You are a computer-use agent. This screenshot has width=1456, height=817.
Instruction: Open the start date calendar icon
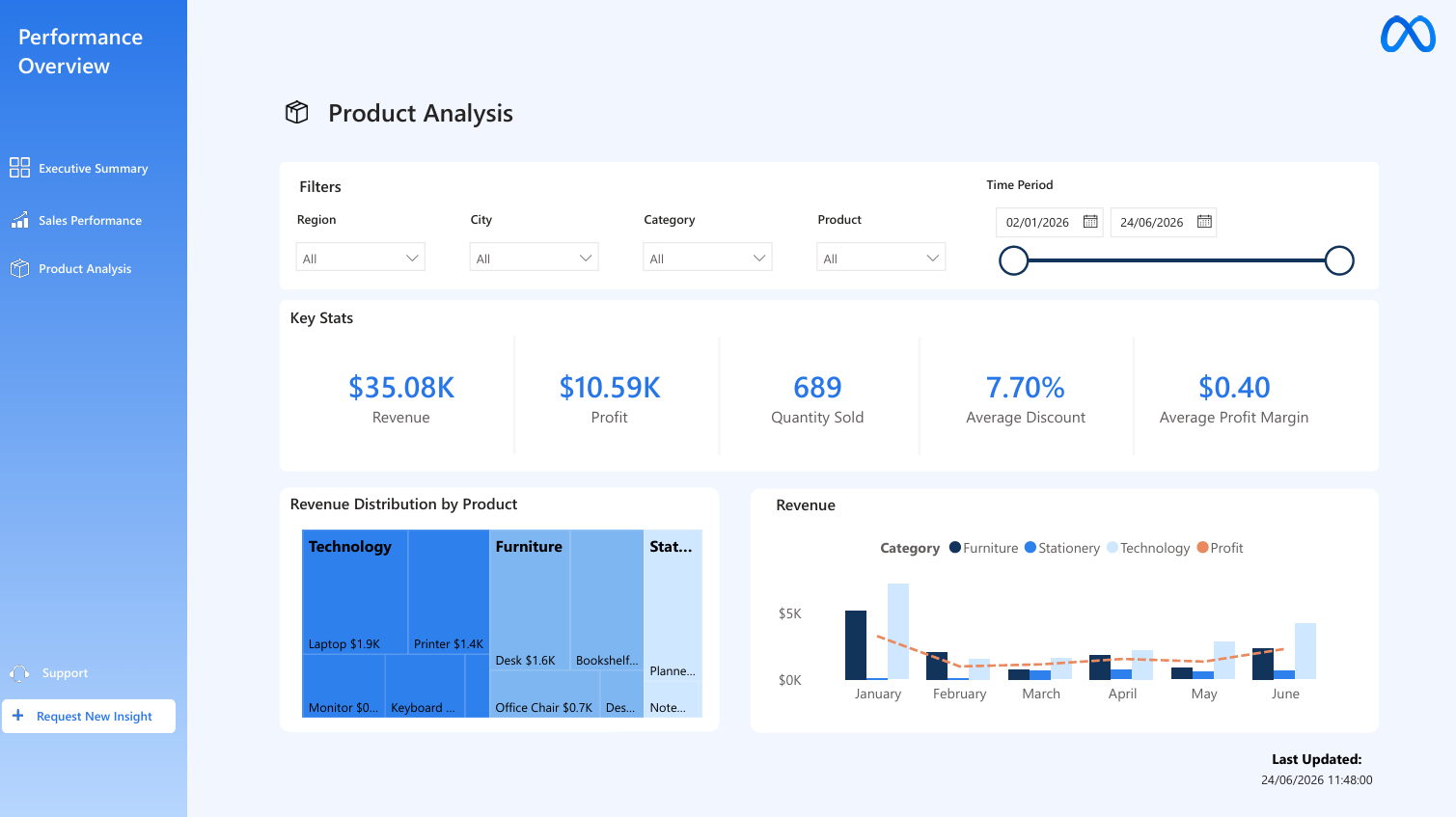[1090, 222]
